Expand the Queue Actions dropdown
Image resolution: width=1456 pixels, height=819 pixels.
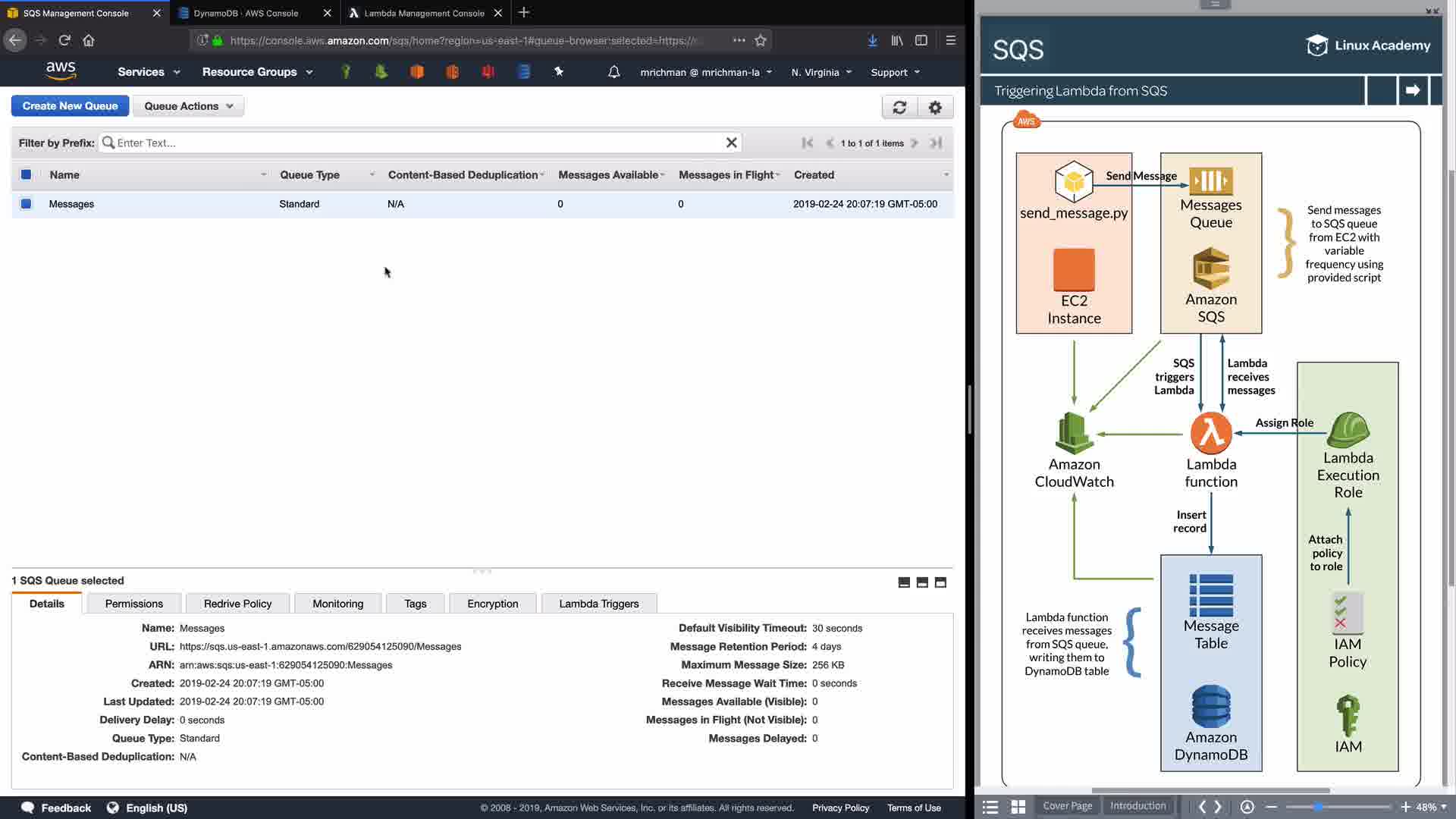pos(188,106)
